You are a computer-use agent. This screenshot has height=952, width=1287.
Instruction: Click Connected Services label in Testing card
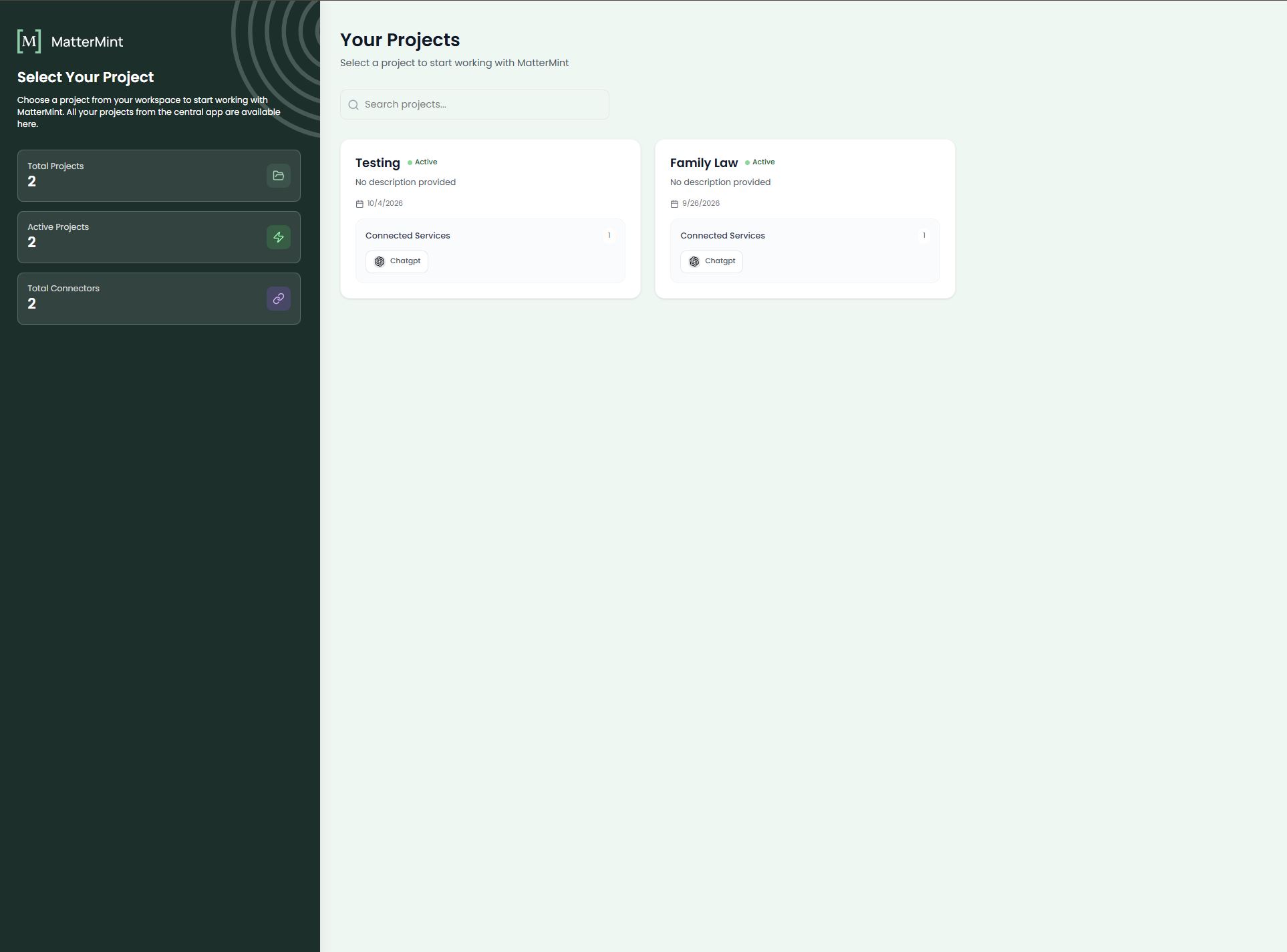[x=408, y=236]
